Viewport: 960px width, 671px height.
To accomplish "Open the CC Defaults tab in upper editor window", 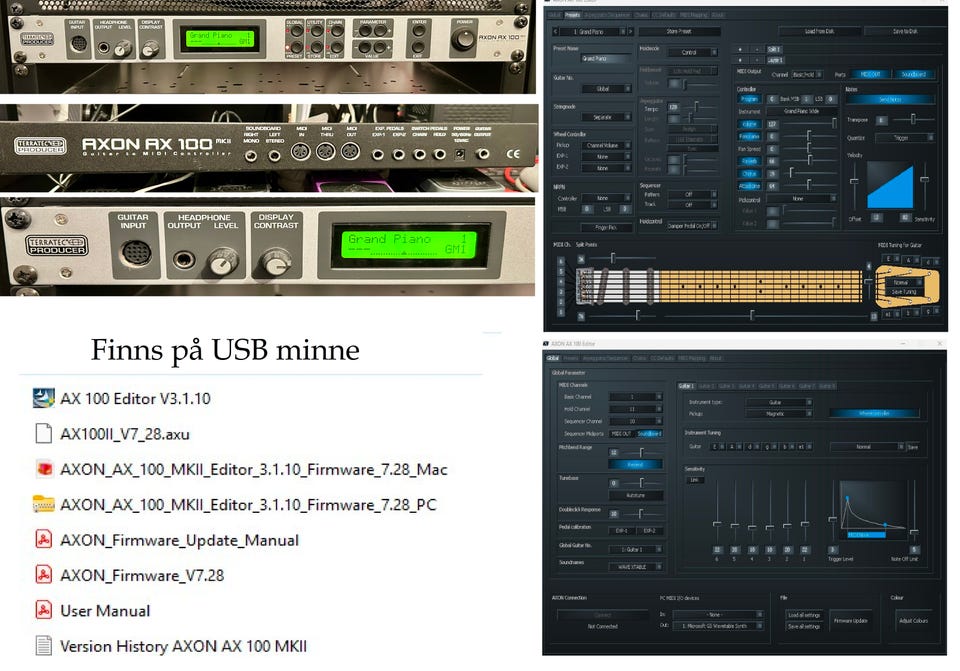I will [x=664, y=15].
